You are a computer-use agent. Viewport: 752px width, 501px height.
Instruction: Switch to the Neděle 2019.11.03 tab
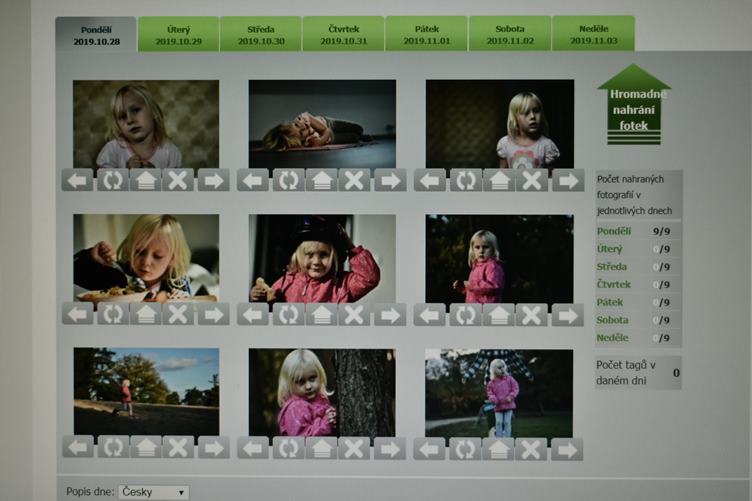[x=593, y=34]
